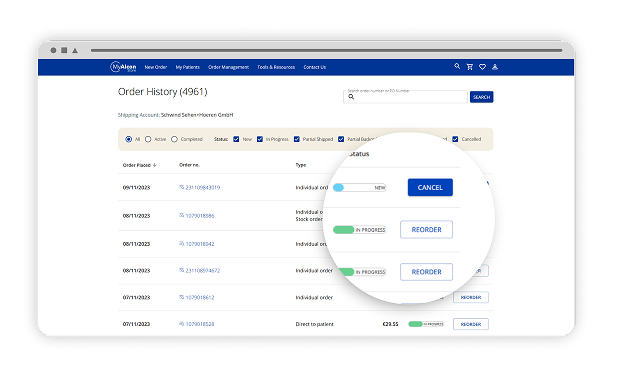Open search via the navbar magnifier icon
This screenshot has height=375, width=618.
[457, 66]
